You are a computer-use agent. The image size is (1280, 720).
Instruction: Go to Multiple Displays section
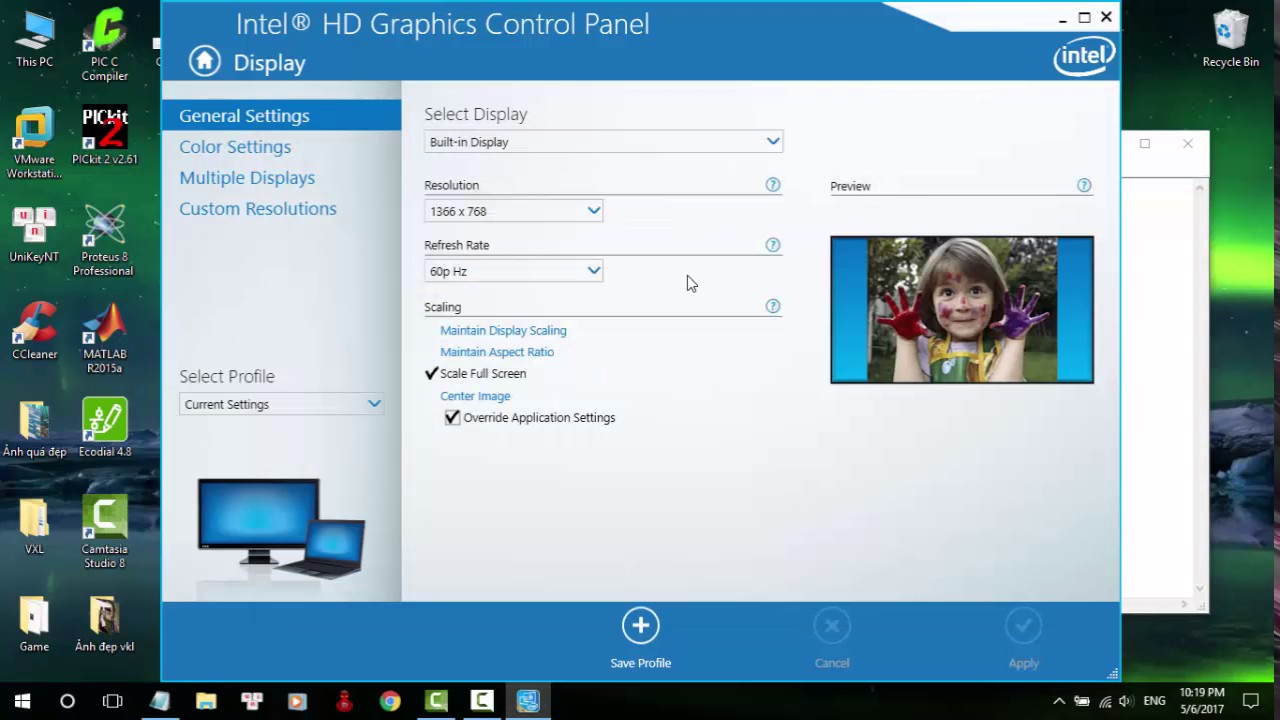(x=247, y=178)
